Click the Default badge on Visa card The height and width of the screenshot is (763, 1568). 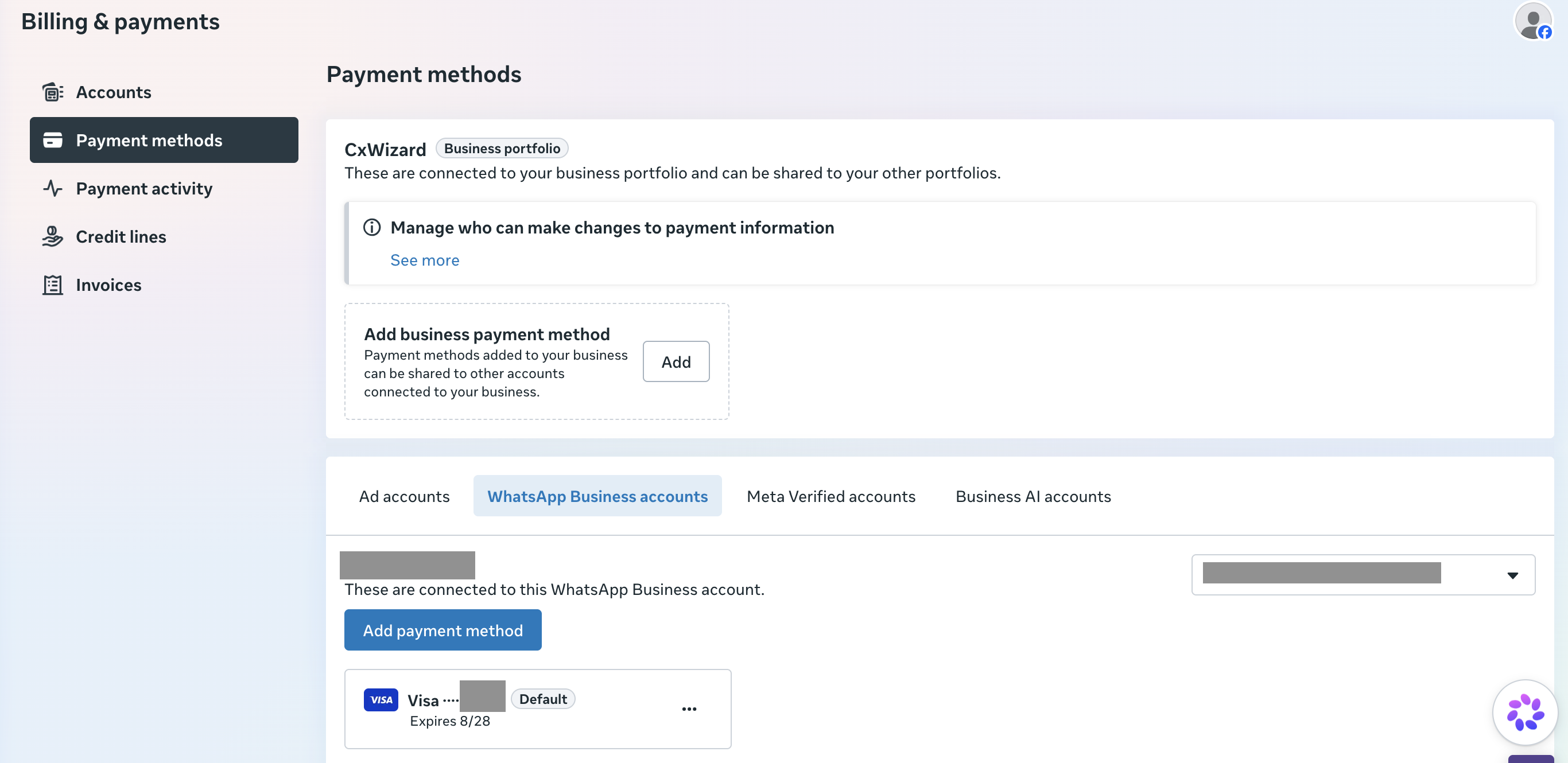543,699
